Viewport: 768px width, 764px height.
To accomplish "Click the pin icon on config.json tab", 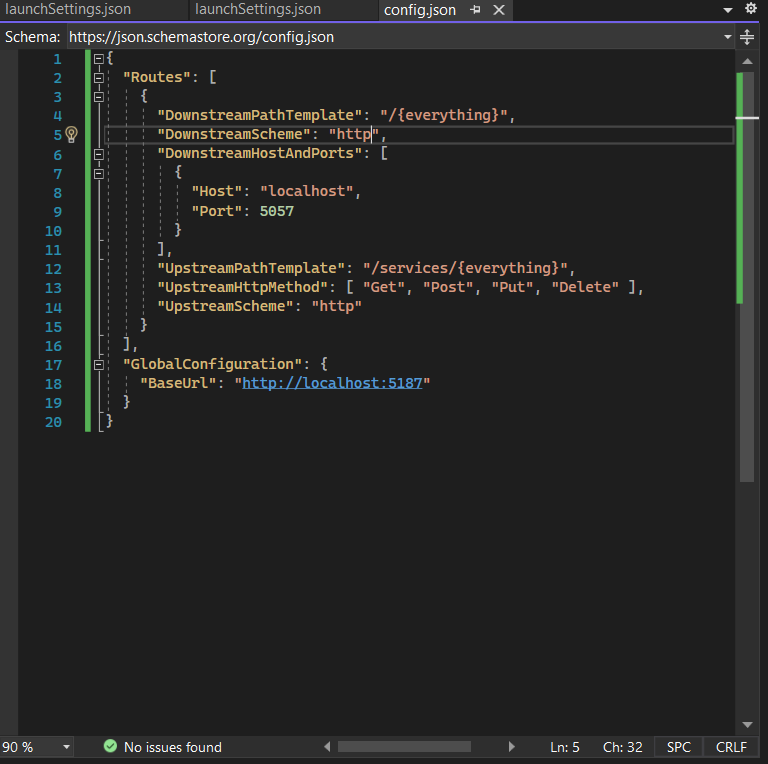I will coord(476,10).
